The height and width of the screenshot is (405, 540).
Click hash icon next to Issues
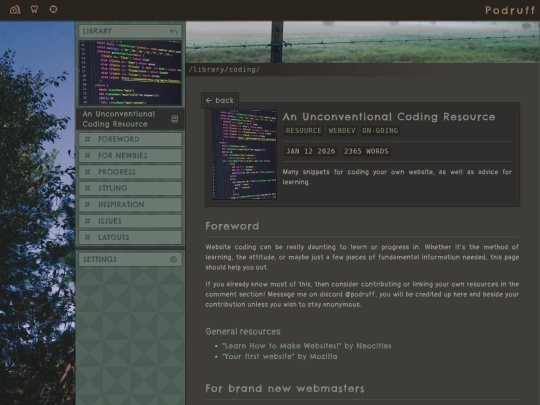[87, 221]
